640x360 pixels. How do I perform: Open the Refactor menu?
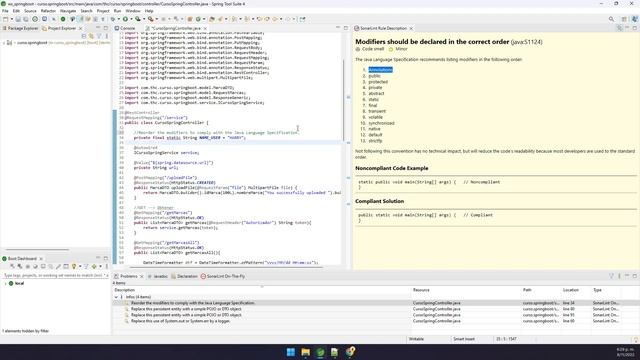pyautogui.click(x=48, y=11)
